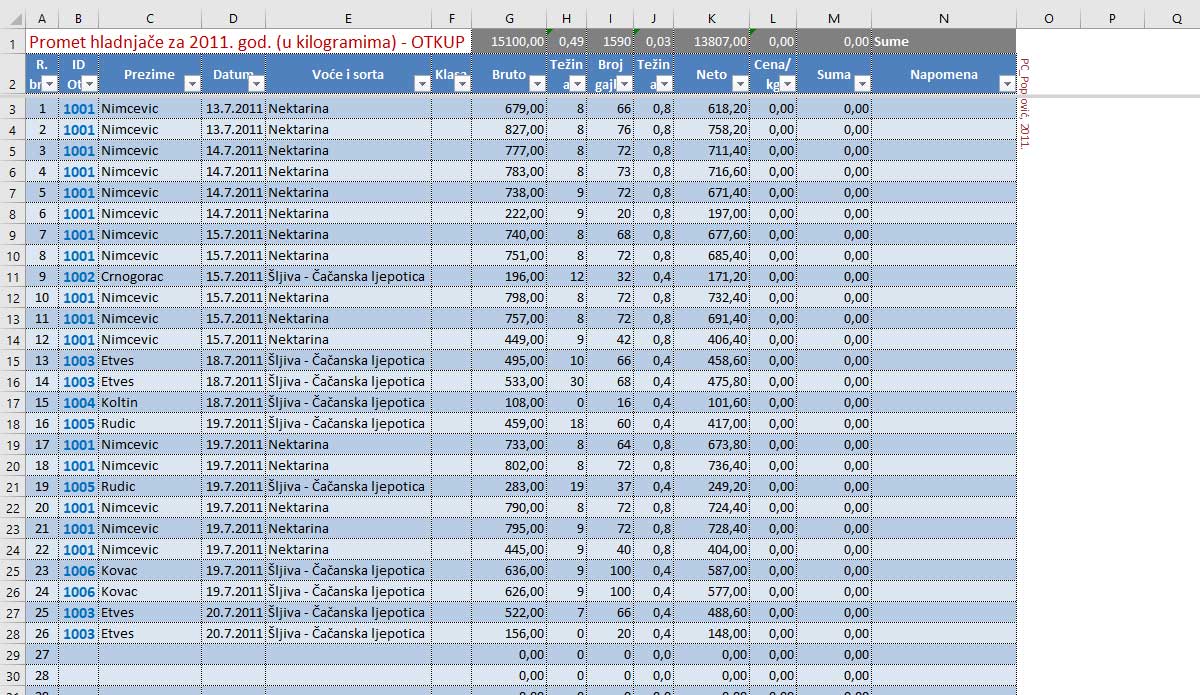Viewport: 1200px width, 695px height.
Task: Click ID 1004 in the Koltin row
Action: (79, 402)
